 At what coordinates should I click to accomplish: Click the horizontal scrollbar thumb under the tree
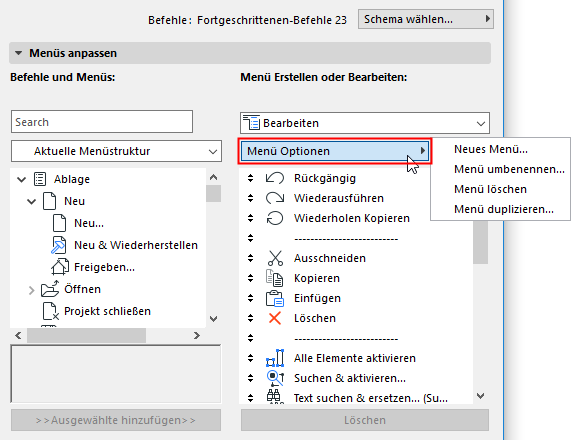pos(86,335)
